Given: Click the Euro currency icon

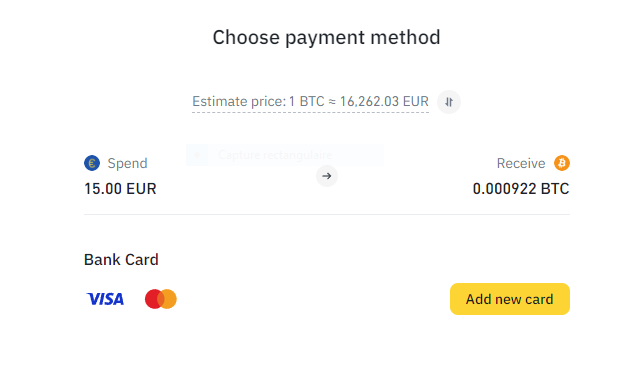Looking at the screenshot, I should [x=92, y=163].
